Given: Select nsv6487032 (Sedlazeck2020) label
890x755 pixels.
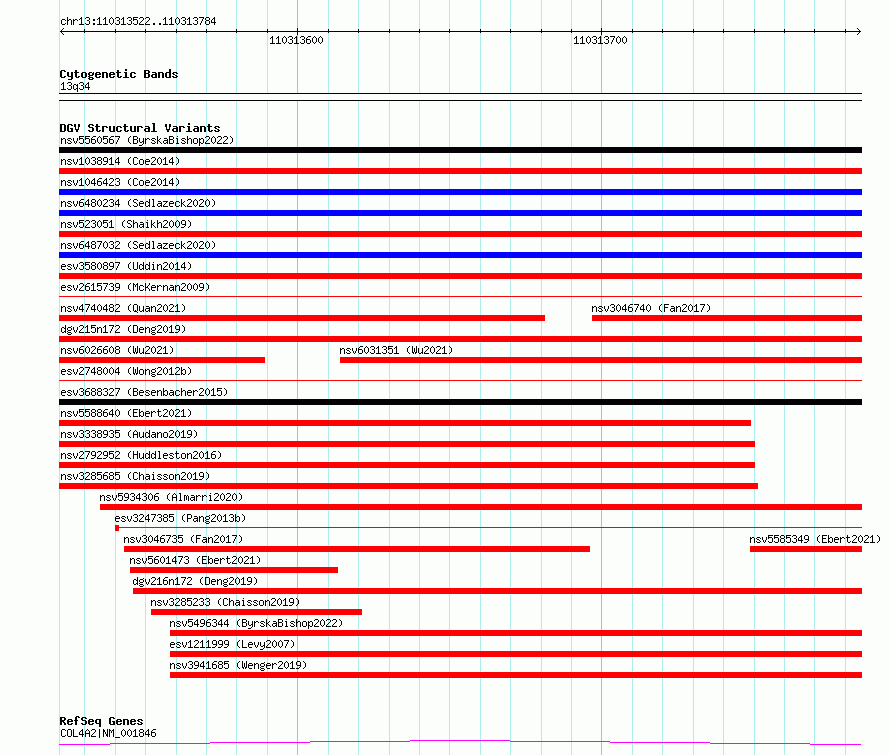Looking at the screenshot, I should point(138,245).
